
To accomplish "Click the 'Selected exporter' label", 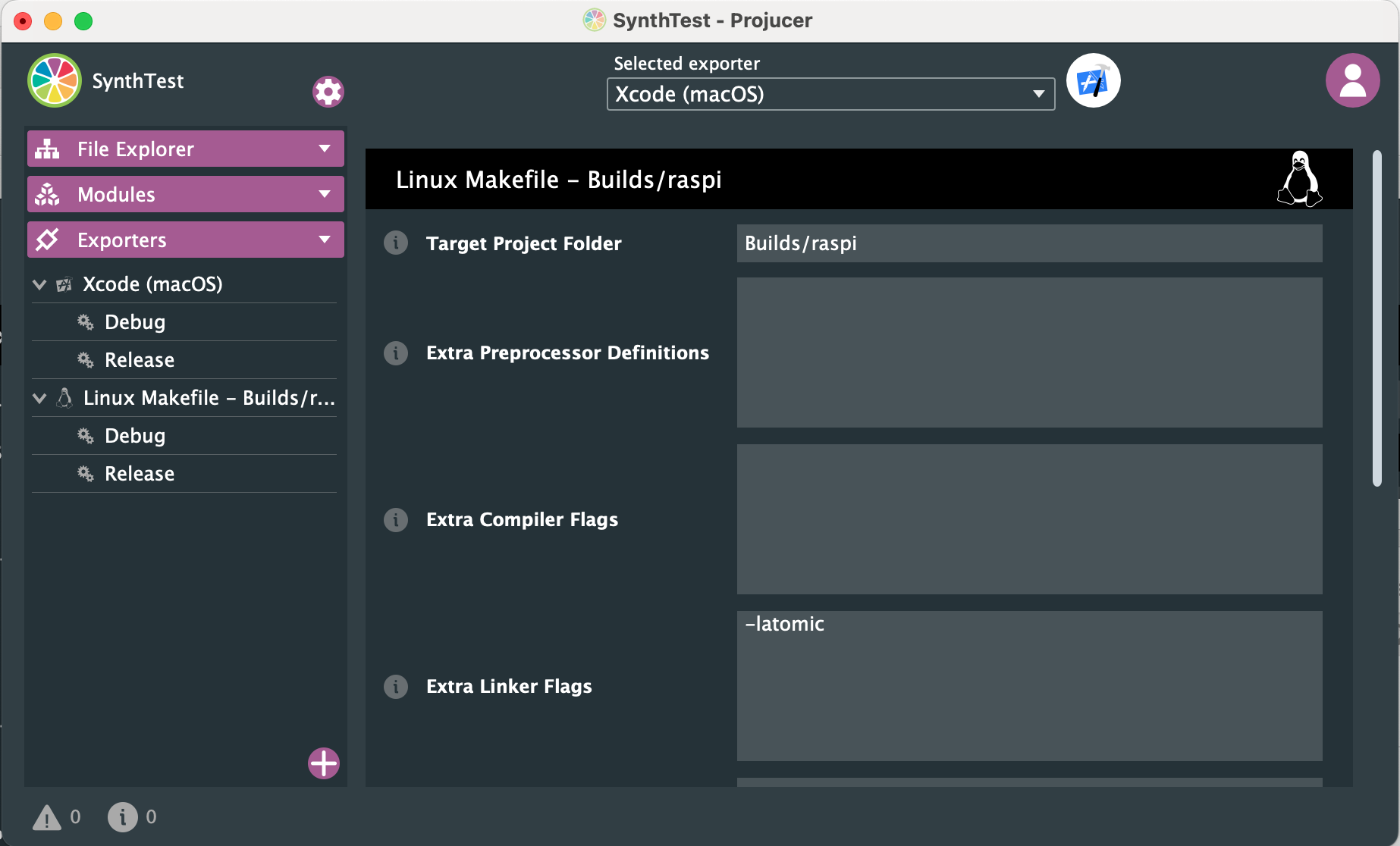I will click(687, 64).
